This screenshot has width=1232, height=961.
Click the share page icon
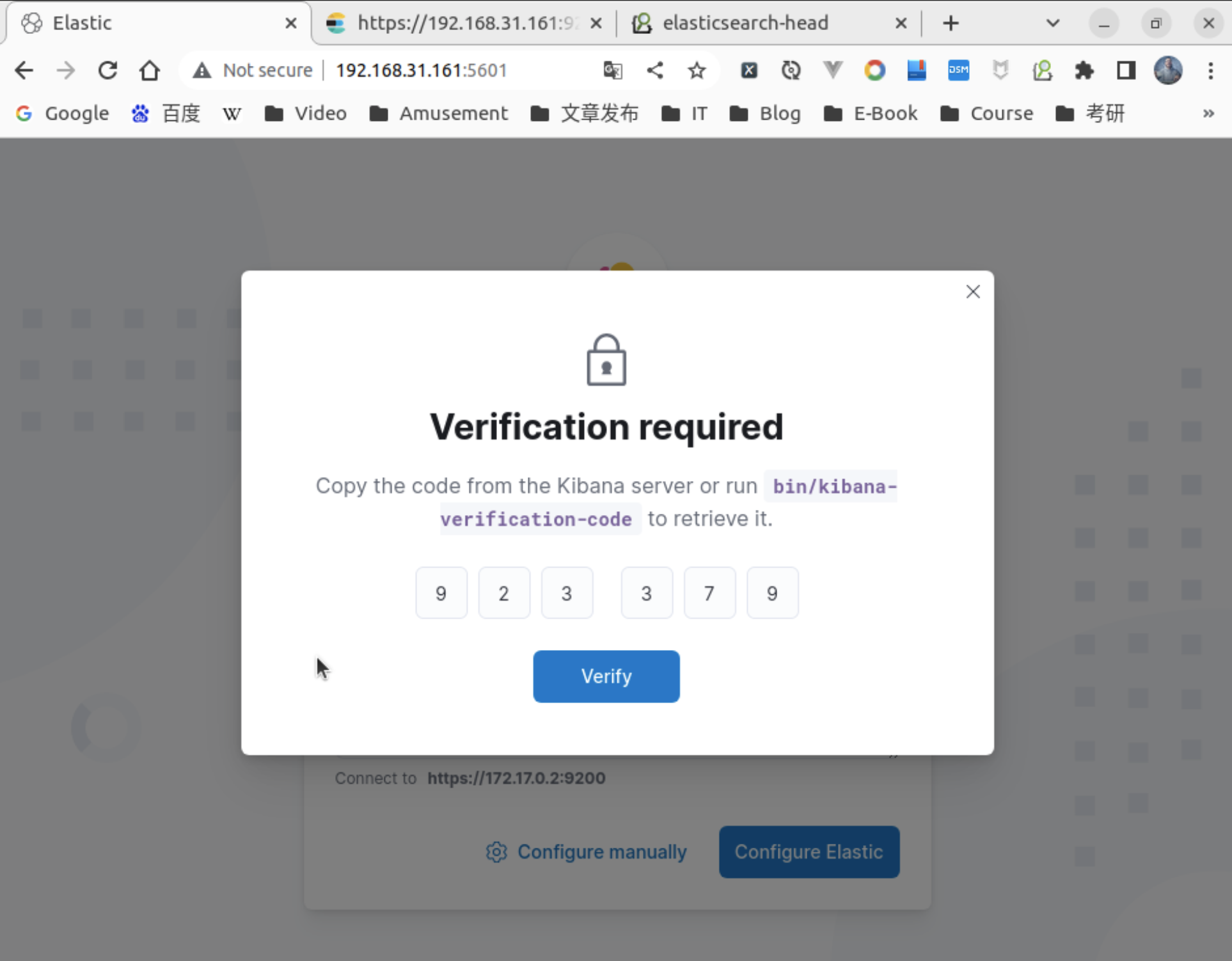(654, 70)
